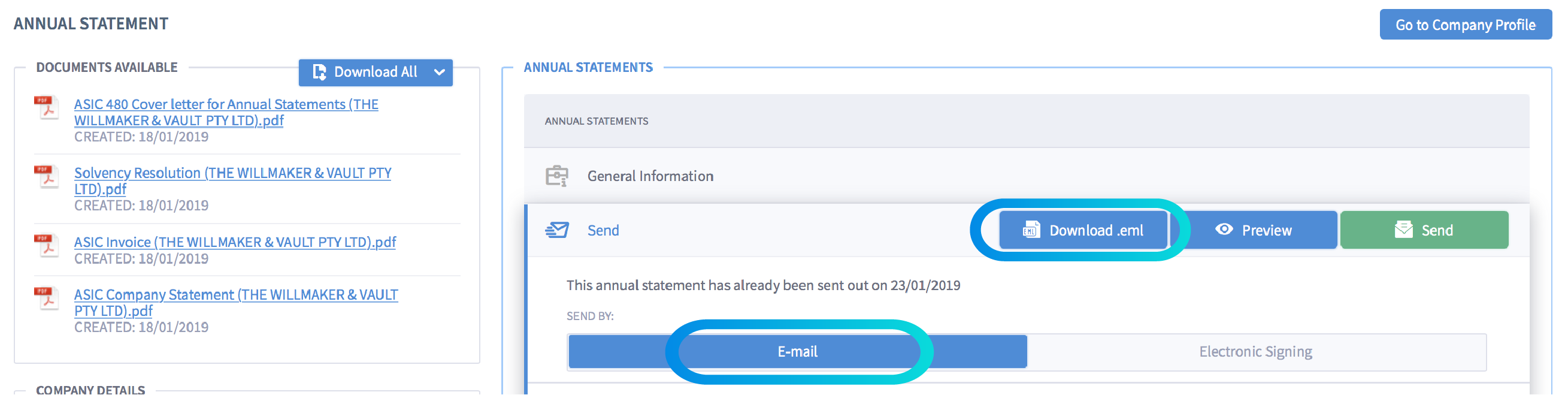Click PDF icon beside ASIC Invoice document
The image size is (1568, 395).
(x=46, y=245)
